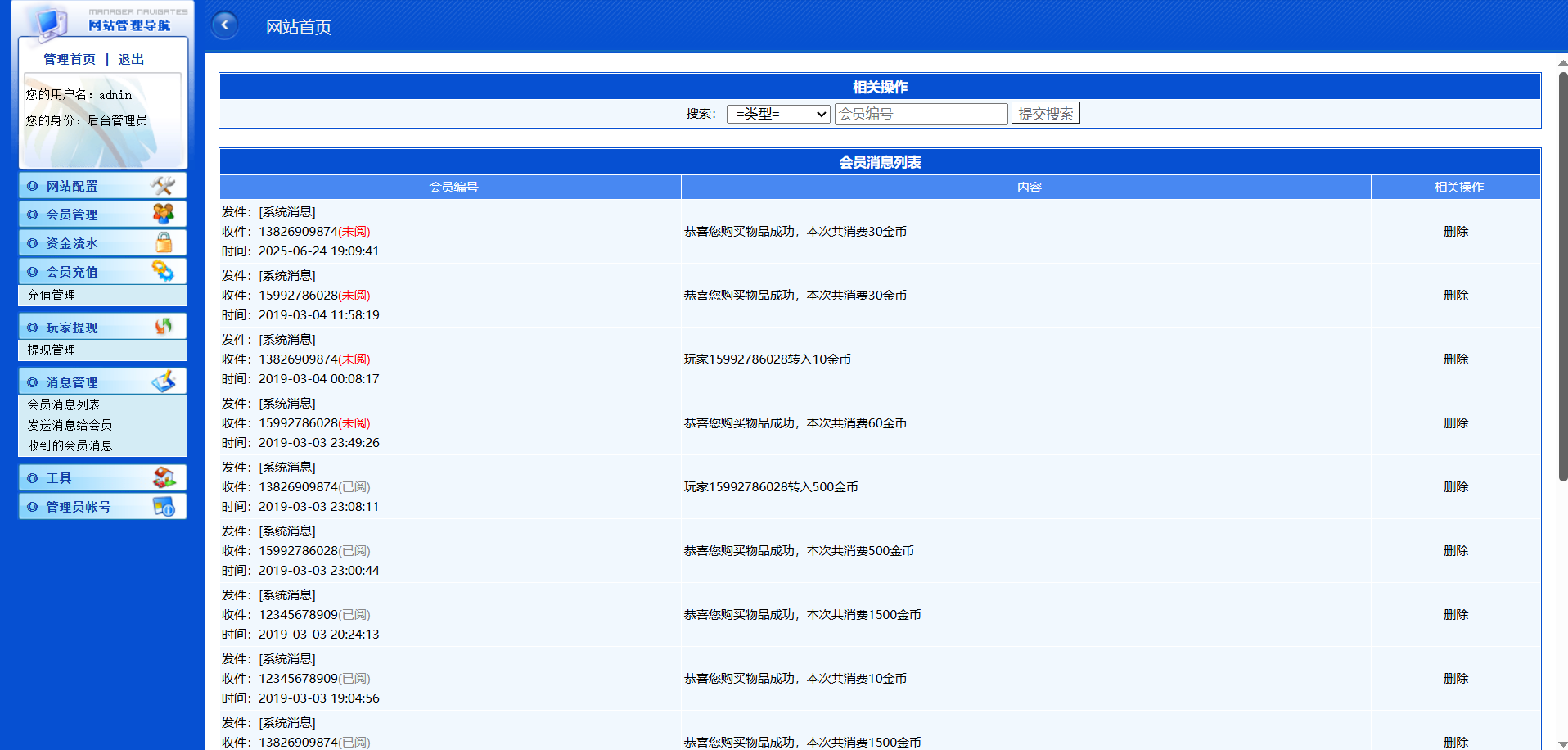Delete message dated 2019-03-04 11:58:19

(x=1456, y=296)
